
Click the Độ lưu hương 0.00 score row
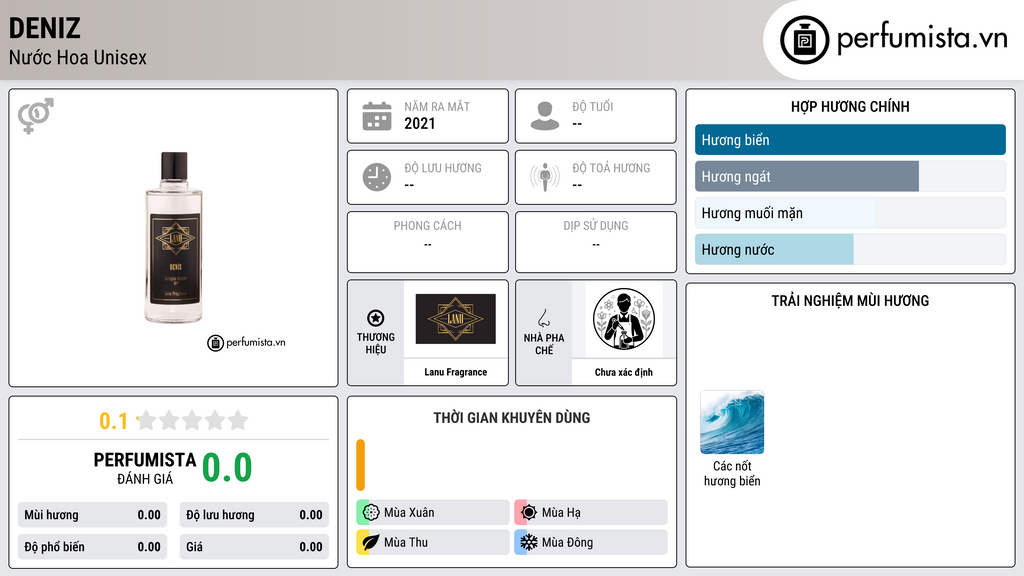tap(254, 515)
